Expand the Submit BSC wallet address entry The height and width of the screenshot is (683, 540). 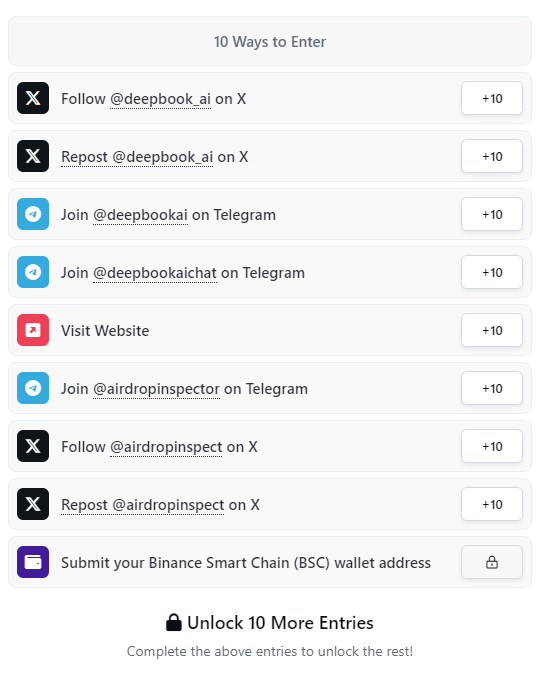tap(270, 562)
